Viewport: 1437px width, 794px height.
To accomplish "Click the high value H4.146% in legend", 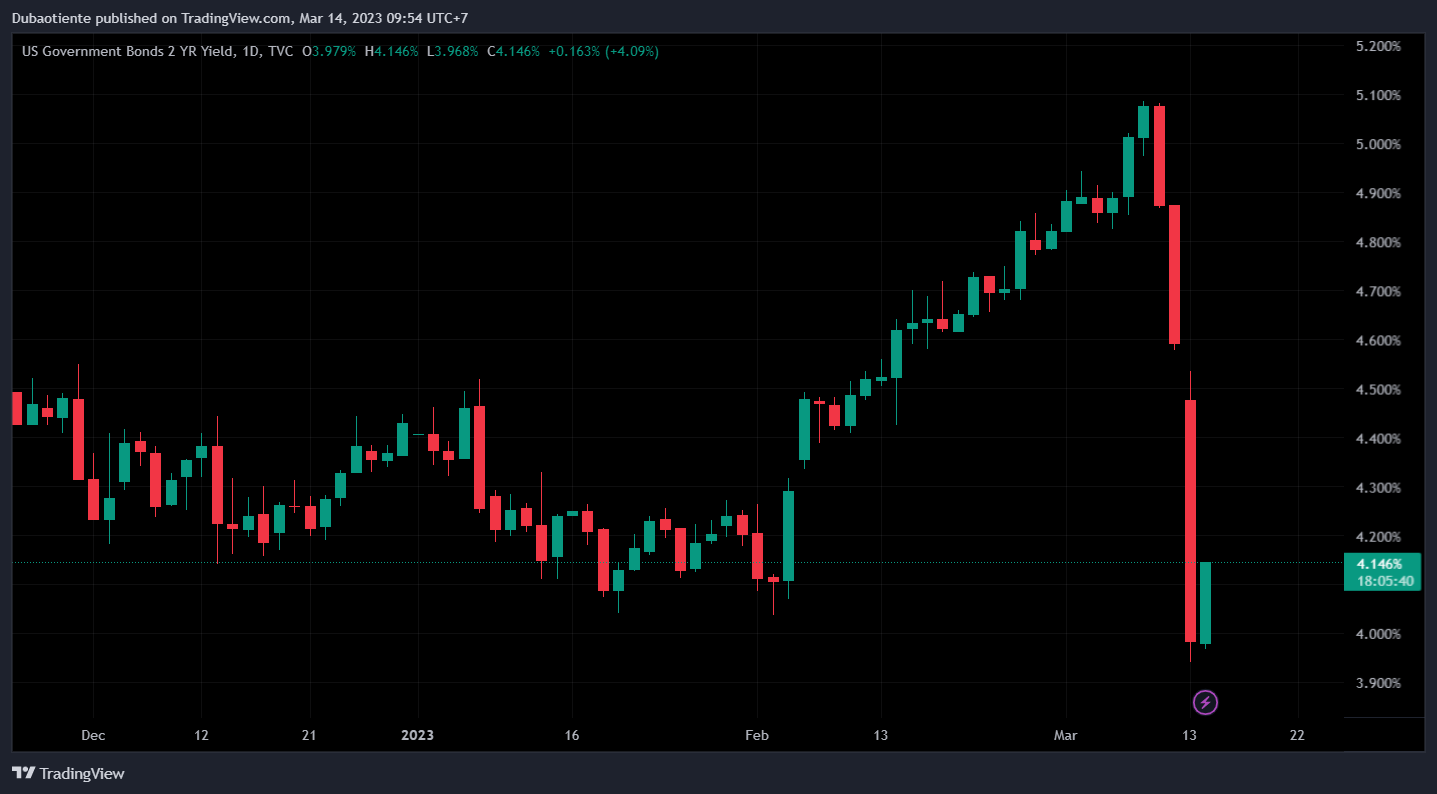I will [x=391, y=51].
